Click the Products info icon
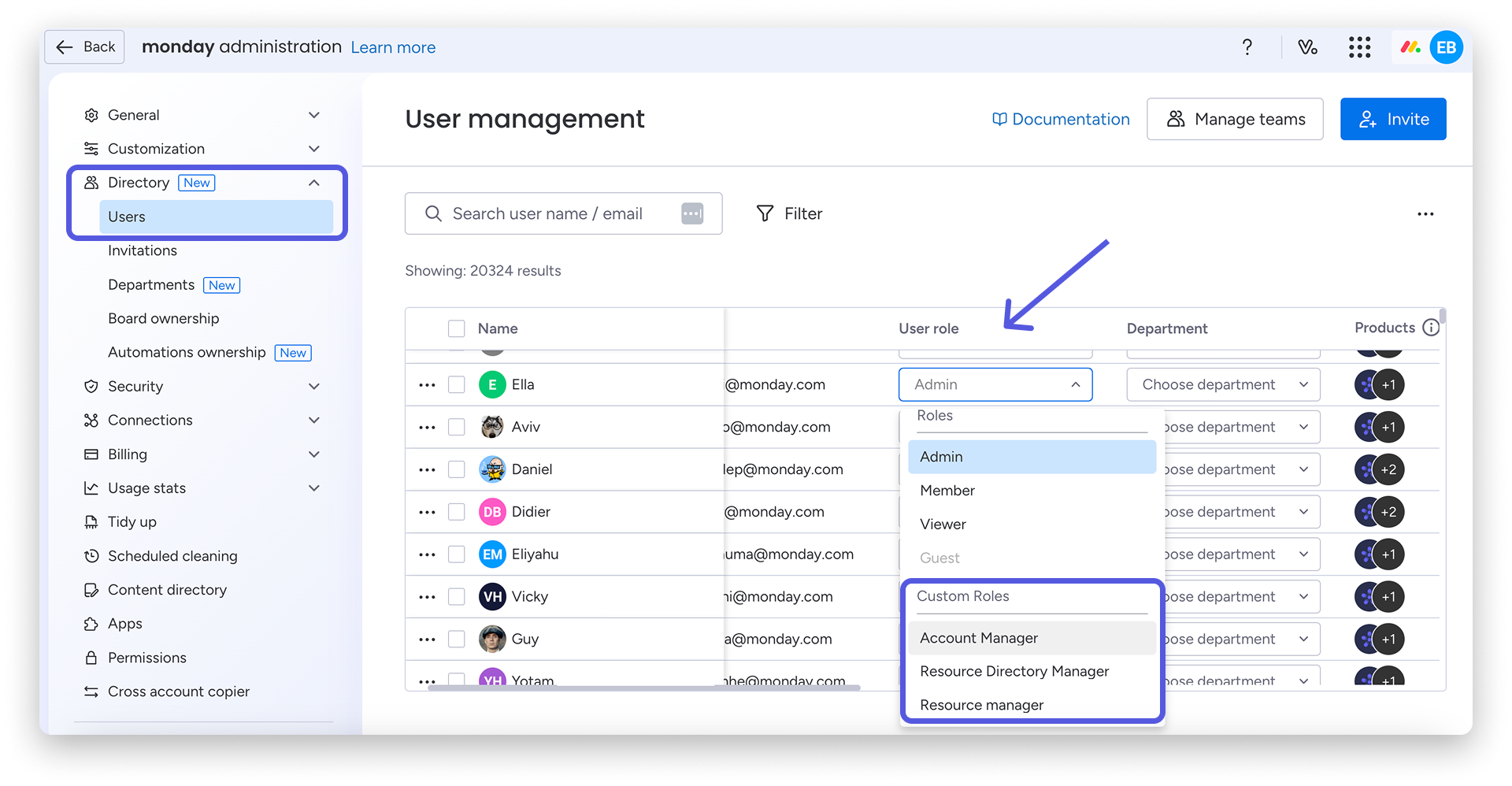This screenshot has height=786, width=1512. [x=1431, y=328]
